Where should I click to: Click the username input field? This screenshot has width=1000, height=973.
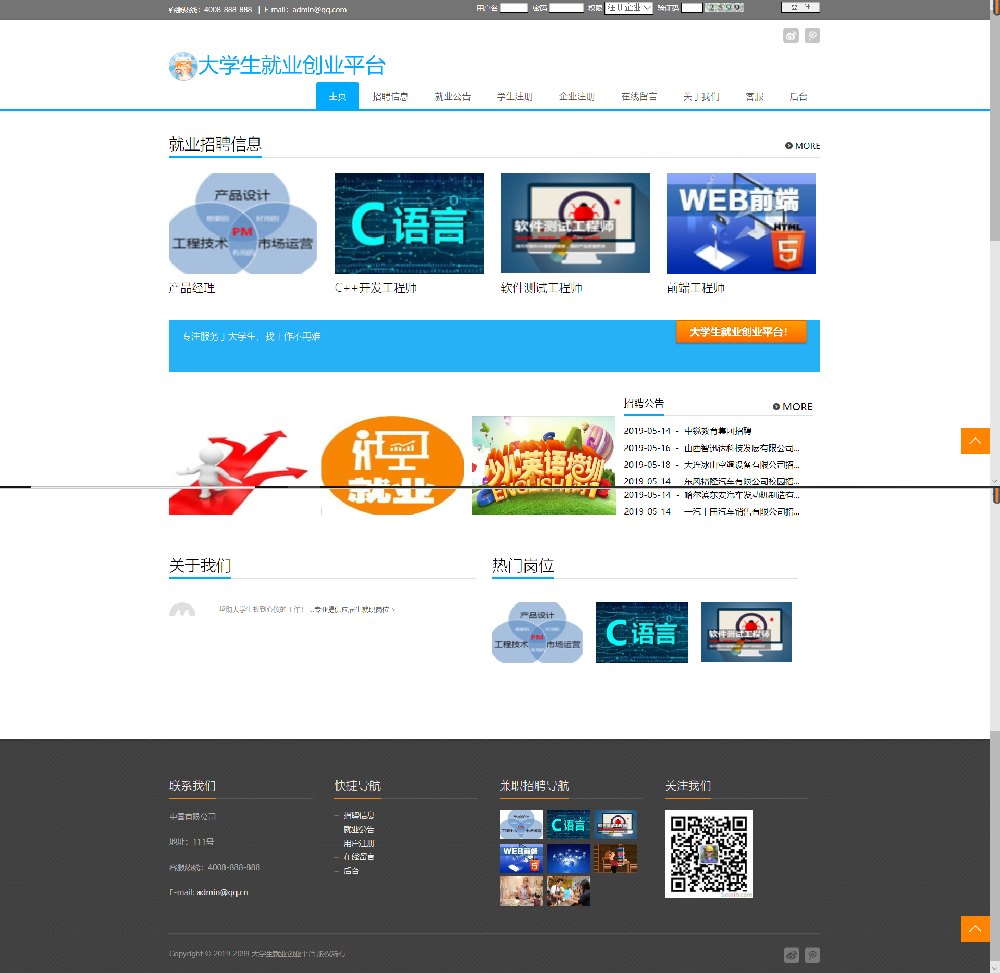pyautogui.click(x=513, y=8)
